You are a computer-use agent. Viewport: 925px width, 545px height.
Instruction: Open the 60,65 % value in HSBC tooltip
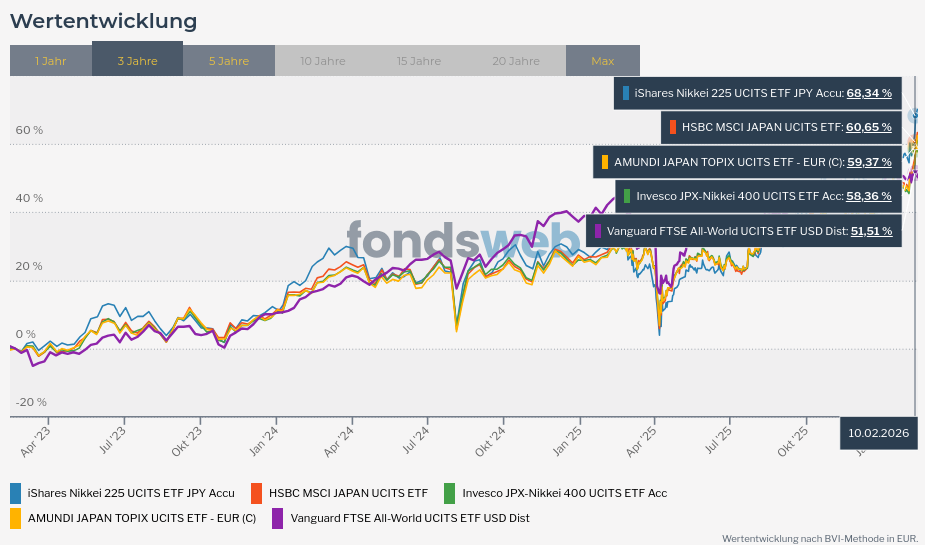point(868,127)
